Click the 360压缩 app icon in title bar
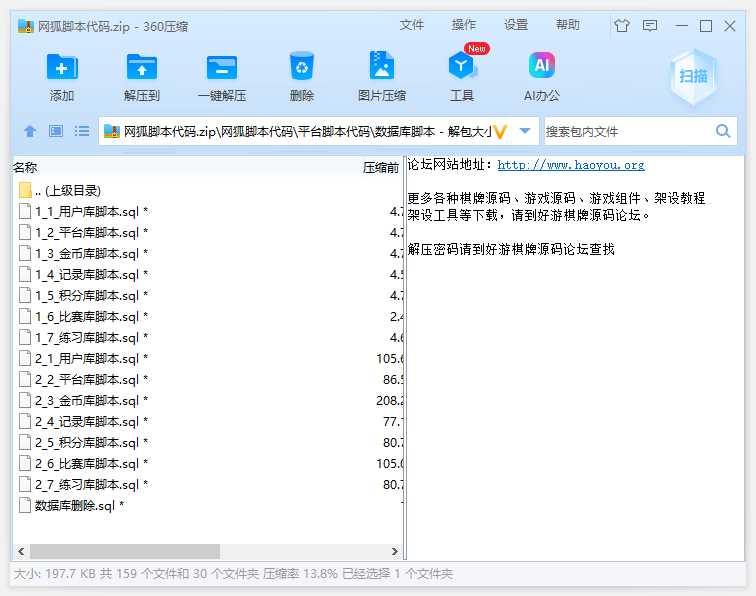The height and width of the screenshot is (596, 756). click(26, 26)
